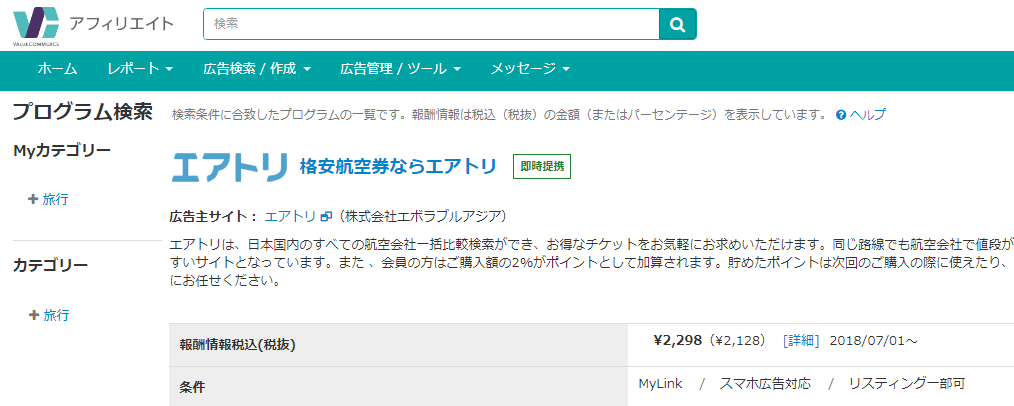Expand the 広告検索 / 作成 dropdown menu

(257, 69)
